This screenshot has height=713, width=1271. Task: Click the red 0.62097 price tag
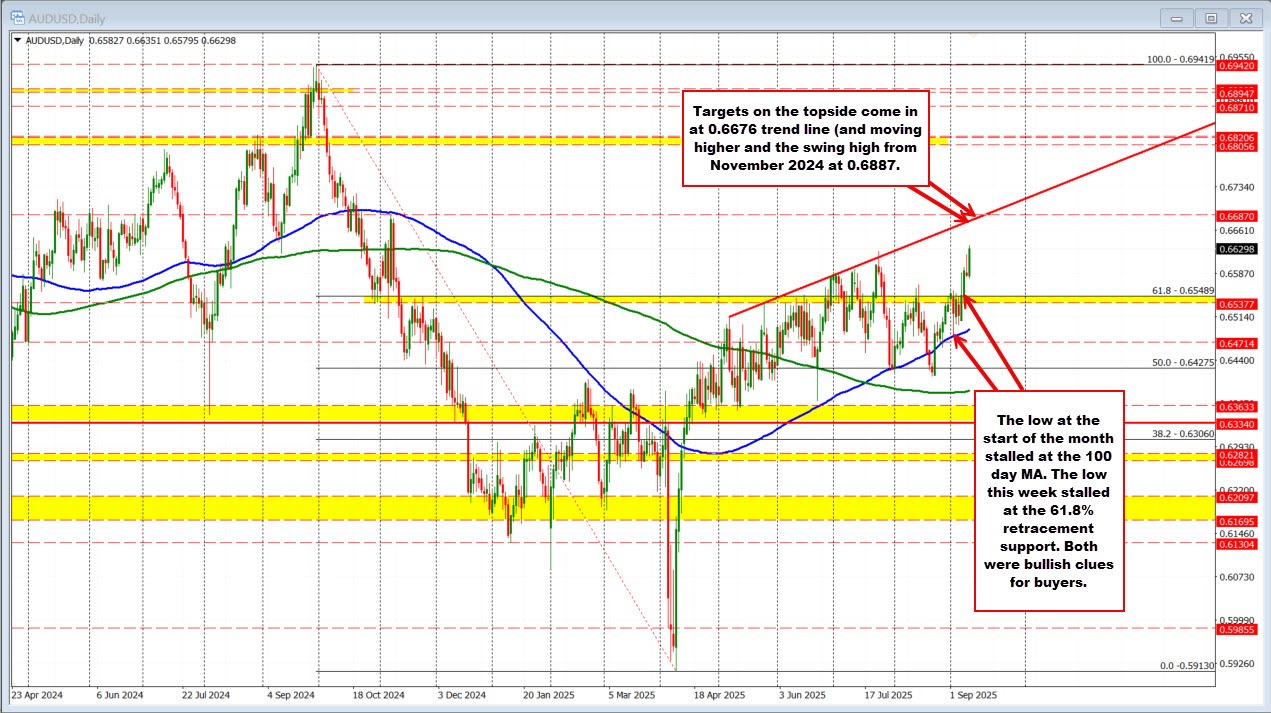pos(1236,497)
